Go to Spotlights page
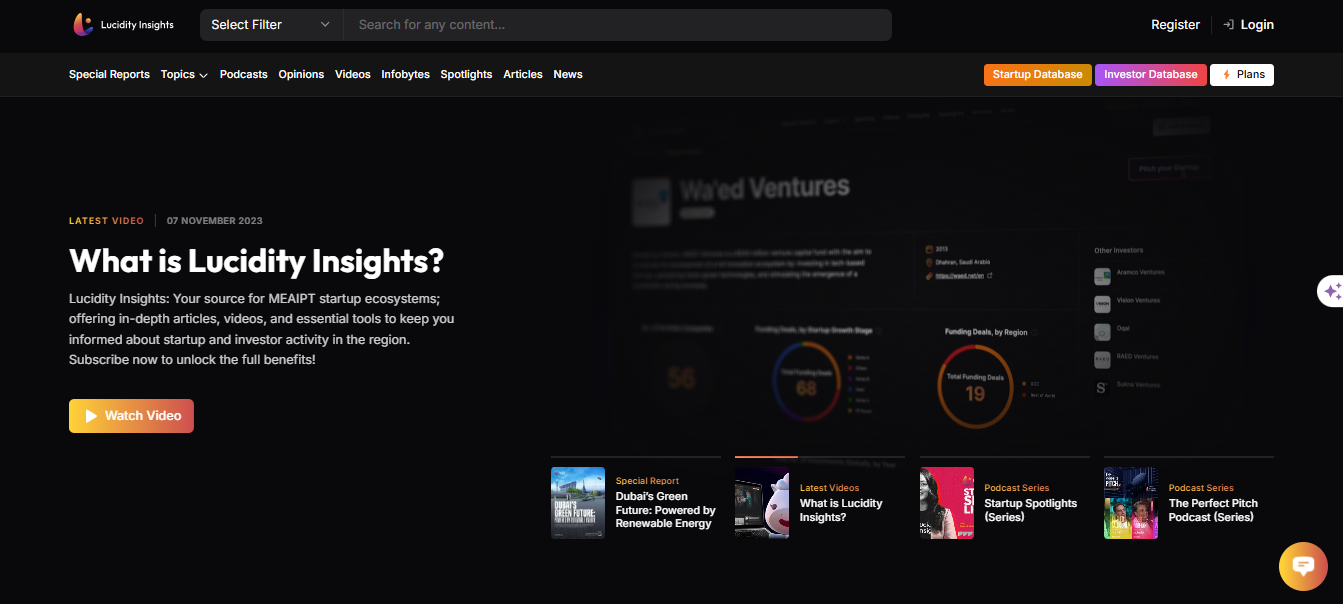Screen dimensions: 1343x604 click(x=466, y=75)
